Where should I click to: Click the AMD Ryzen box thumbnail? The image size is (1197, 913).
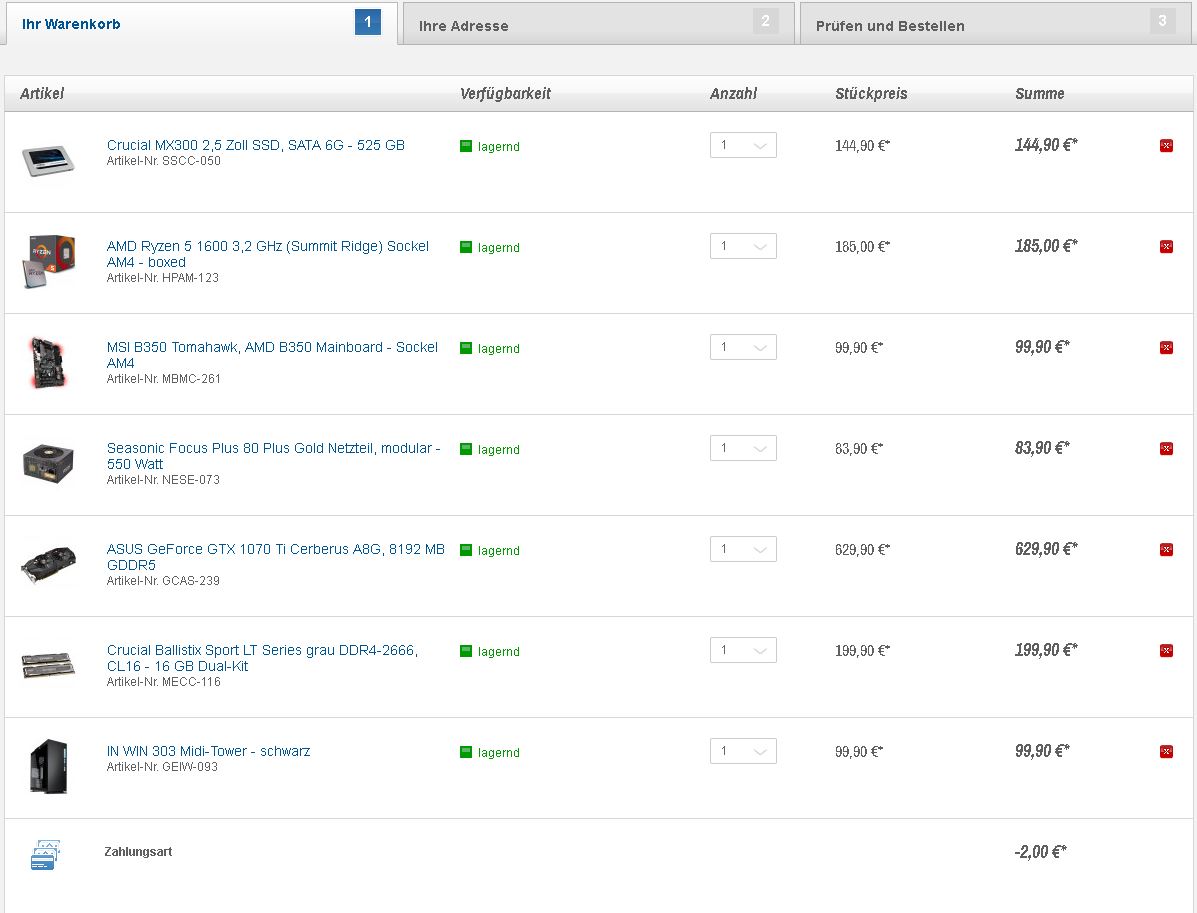[48, 261]
